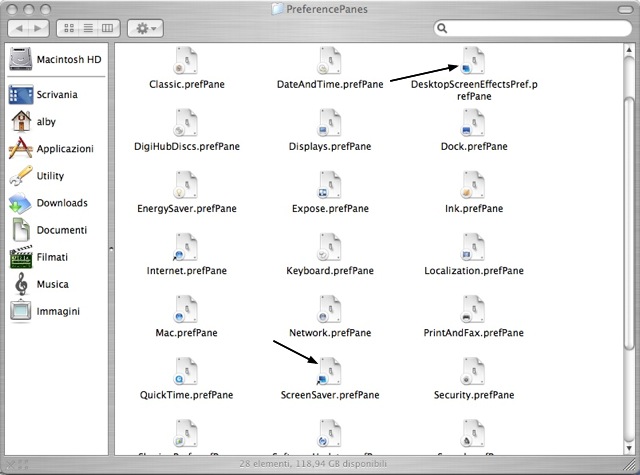
Task: Open Applicazioni in the sidebar
Action: pyautogui.click(x=51, y=149)
